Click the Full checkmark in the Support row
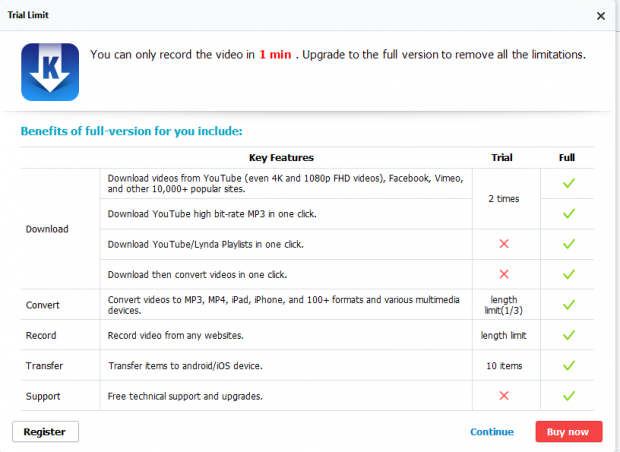 point(567,396)
